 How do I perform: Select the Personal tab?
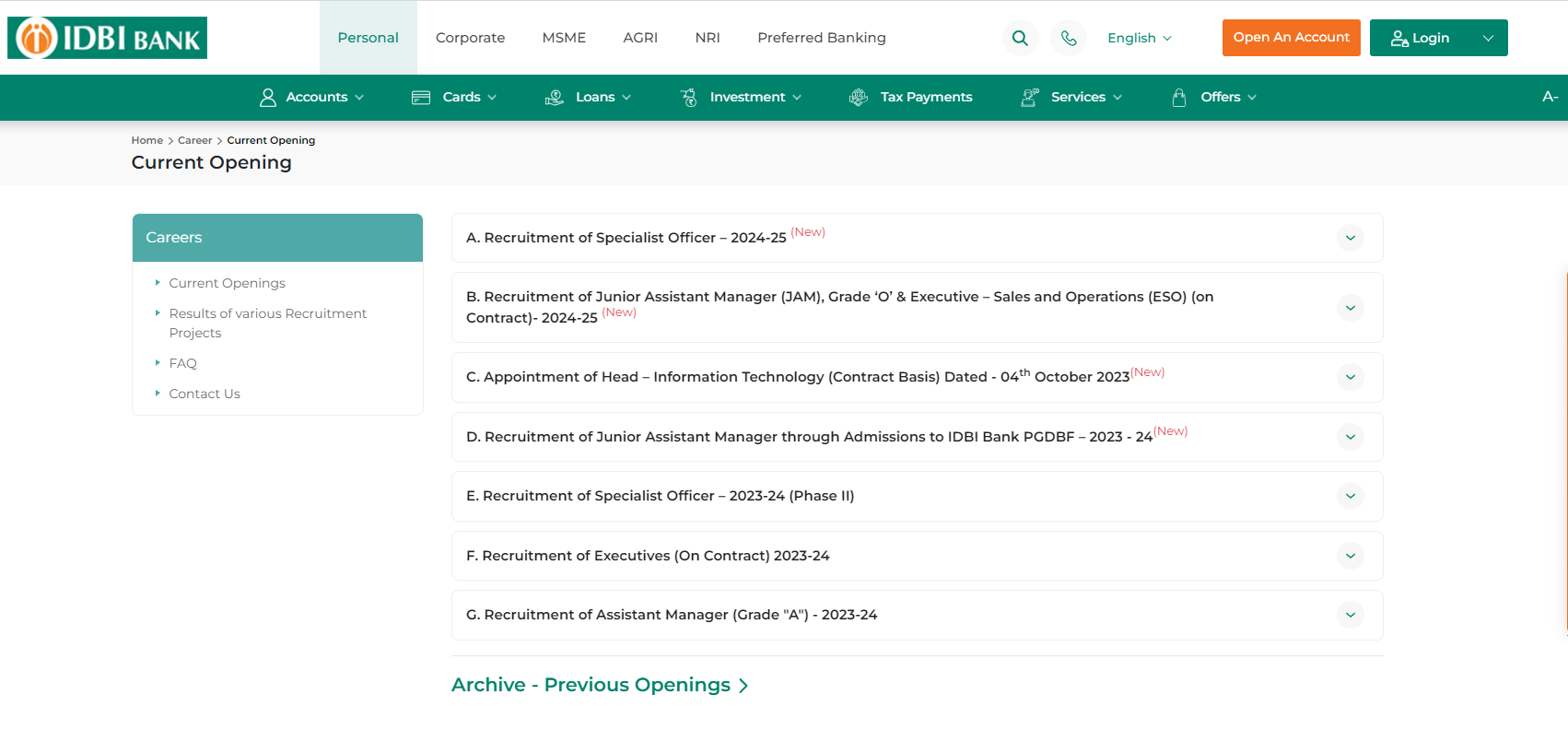369,38
